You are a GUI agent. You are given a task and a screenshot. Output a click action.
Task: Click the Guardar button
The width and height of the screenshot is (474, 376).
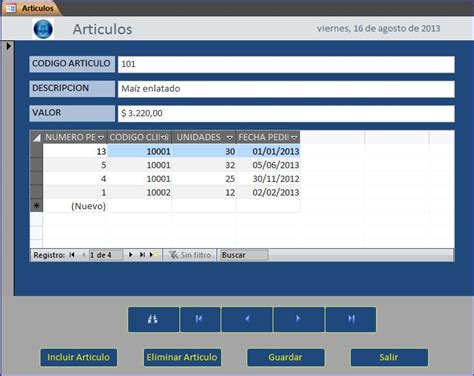[286, 357]
